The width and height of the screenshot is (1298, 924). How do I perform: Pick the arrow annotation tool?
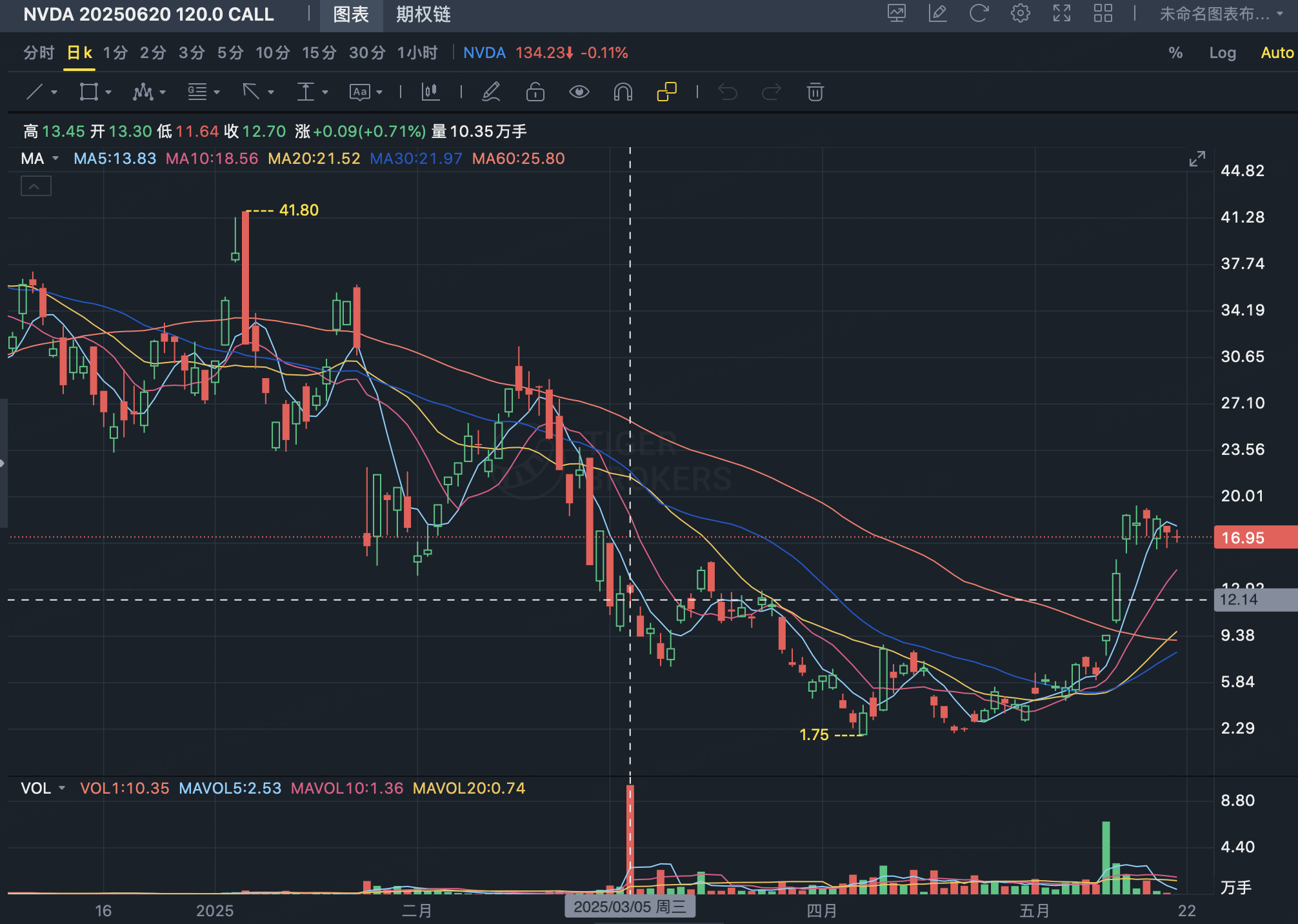[x=251, y=92]
